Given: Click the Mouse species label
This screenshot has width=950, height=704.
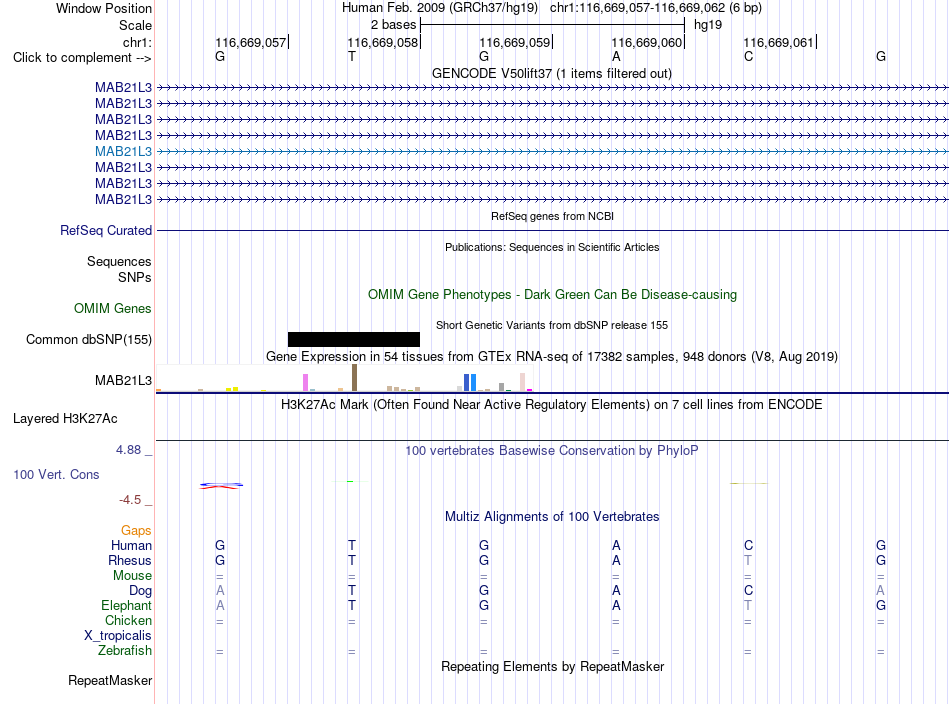Looking at the screenshot, I should (133, 576).
